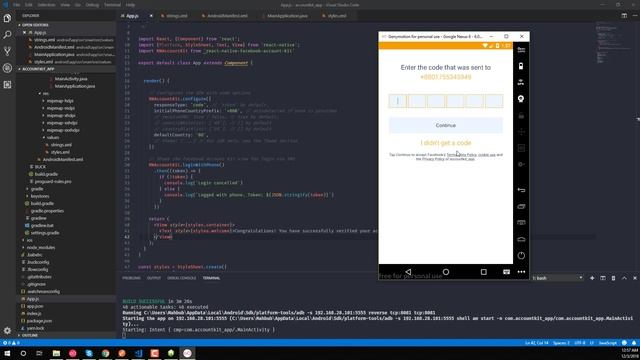Open Windows Start menu
The image size is (640, 360).
coord(7,353)
